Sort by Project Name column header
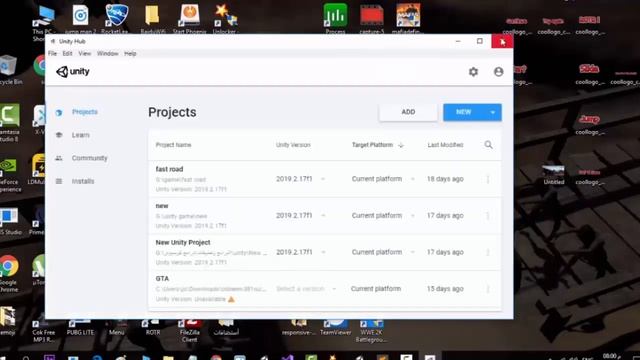Screen dimensions: 640x360 point(173,145)
